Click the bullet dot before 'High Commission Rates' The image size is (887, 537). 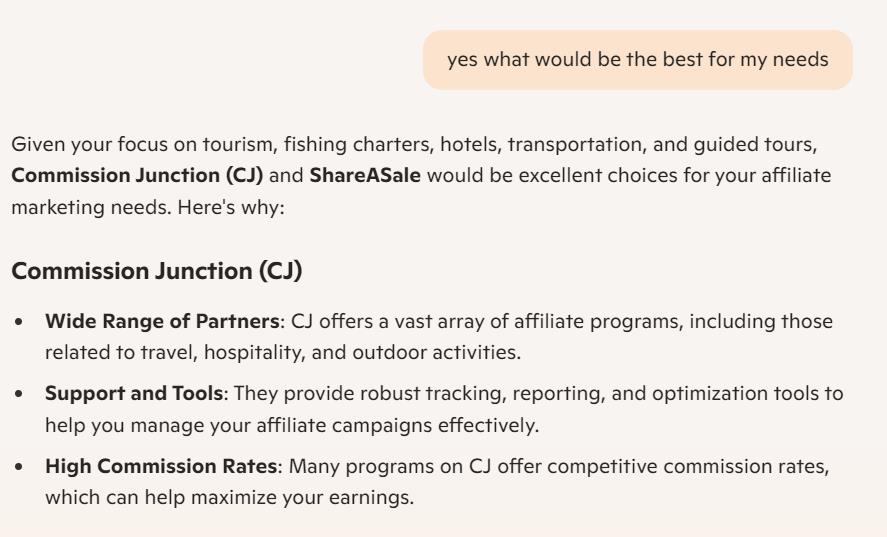coord(21,467)
